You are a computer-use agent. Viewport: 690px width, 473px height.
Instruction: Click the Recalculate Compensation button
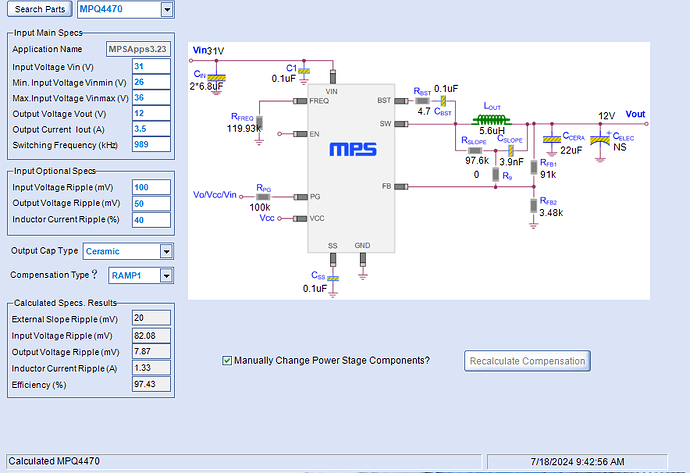[x=527, y=361]
